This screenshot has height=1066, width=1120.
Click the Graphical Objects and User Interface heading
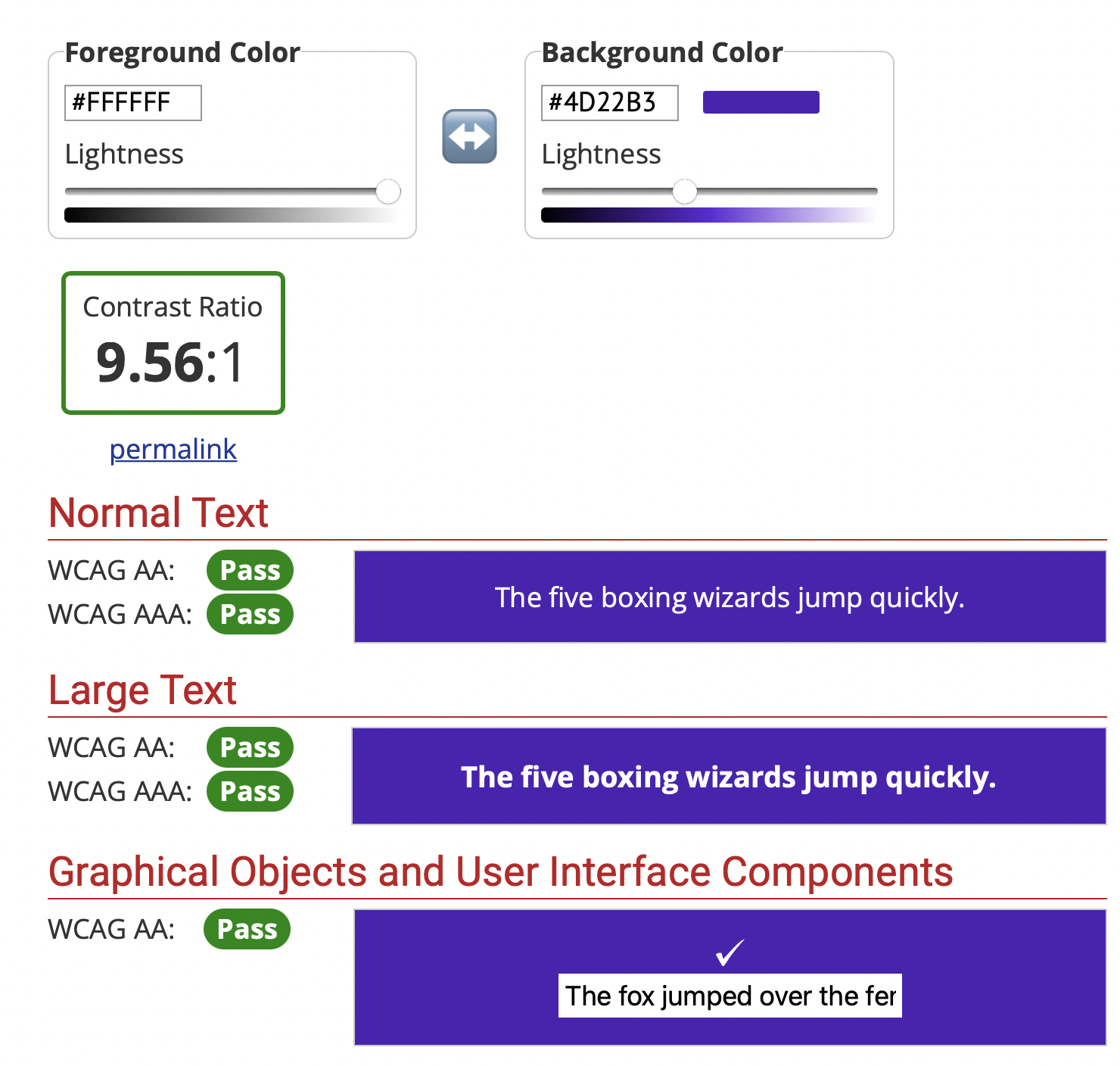pyautogui.click(x=500, y=871)
